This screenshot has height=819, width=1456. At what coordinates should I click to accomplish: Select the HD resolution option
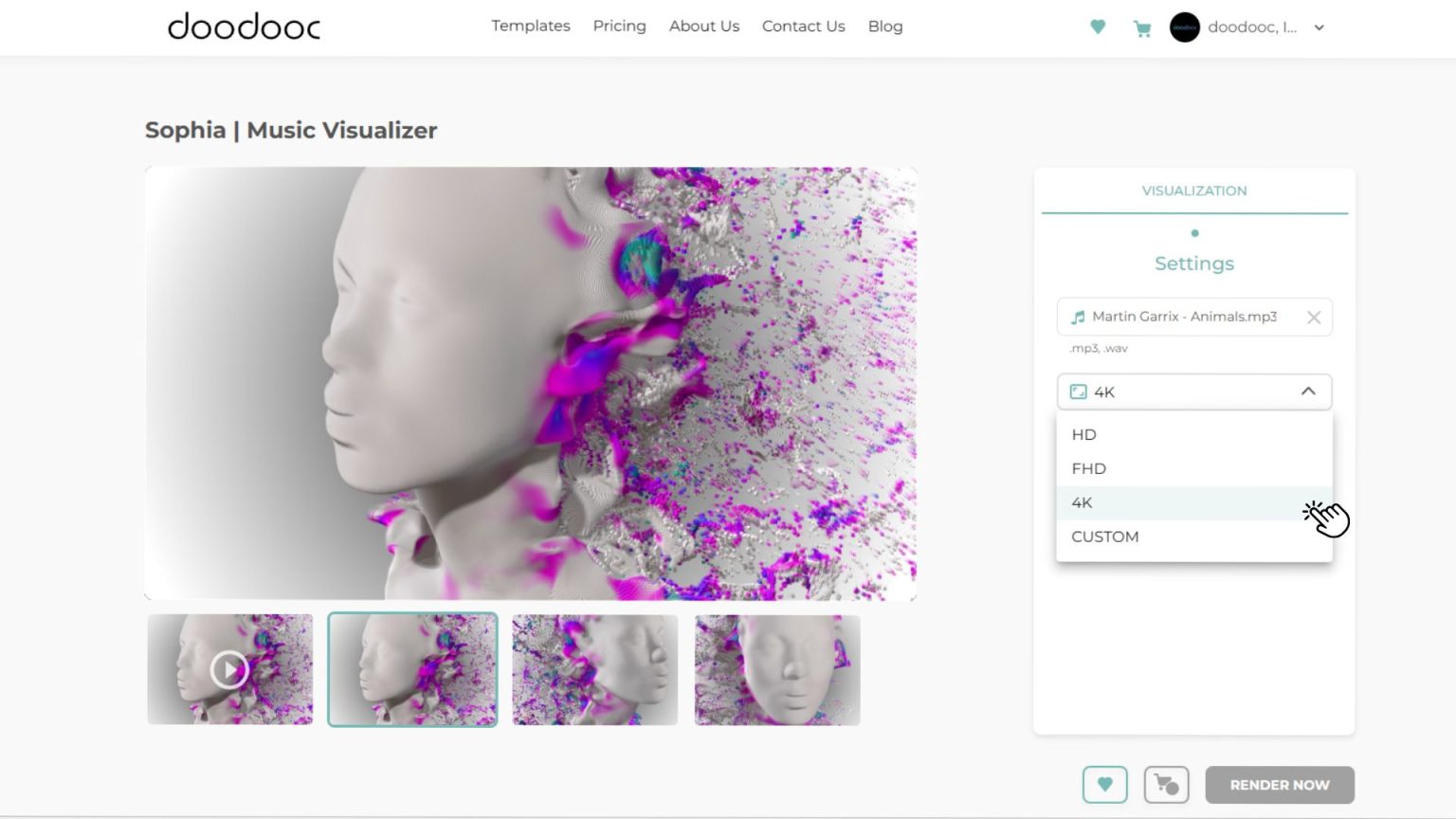click(x=1083, y=434)
